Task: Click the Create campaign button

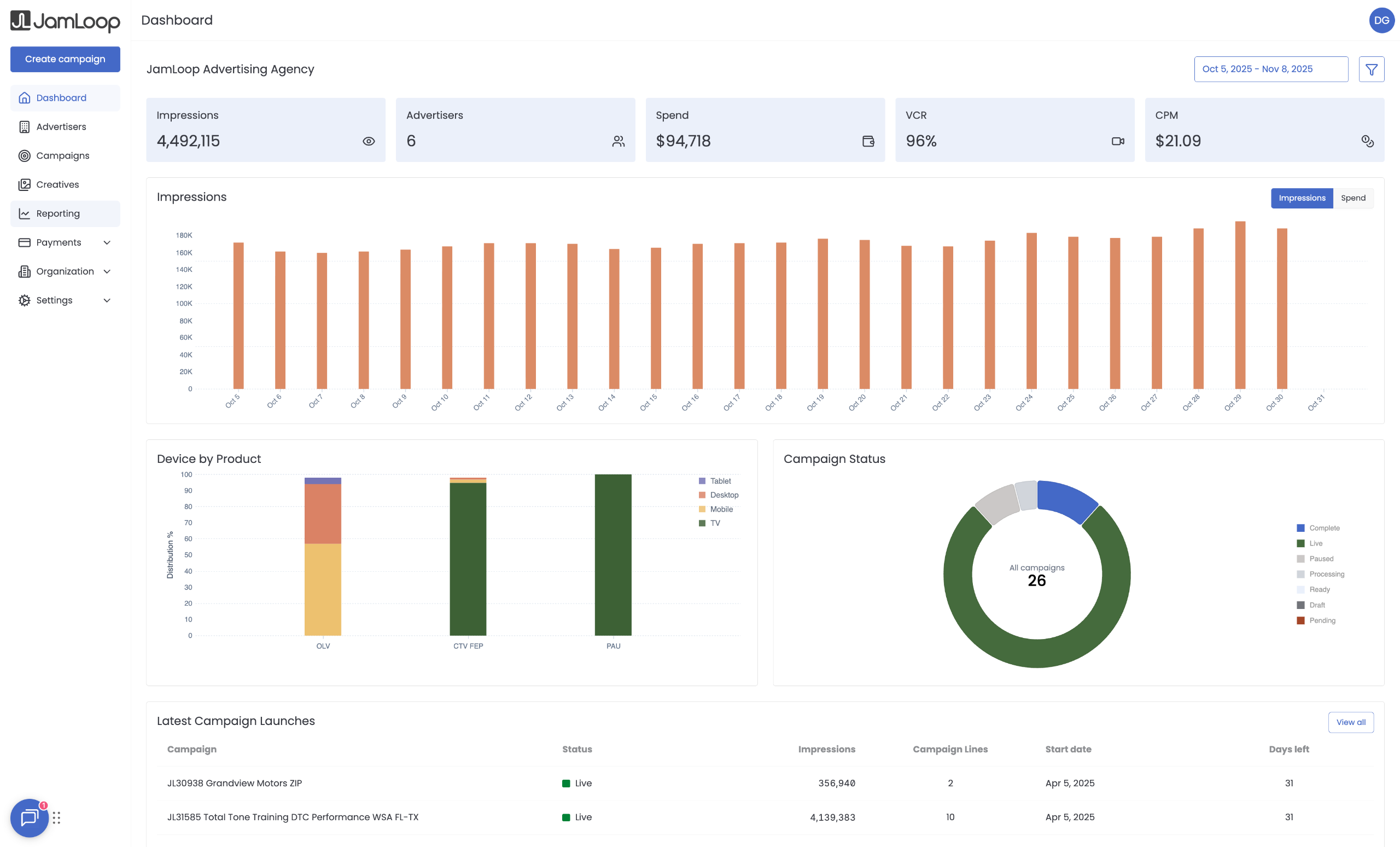Action: 65,59
